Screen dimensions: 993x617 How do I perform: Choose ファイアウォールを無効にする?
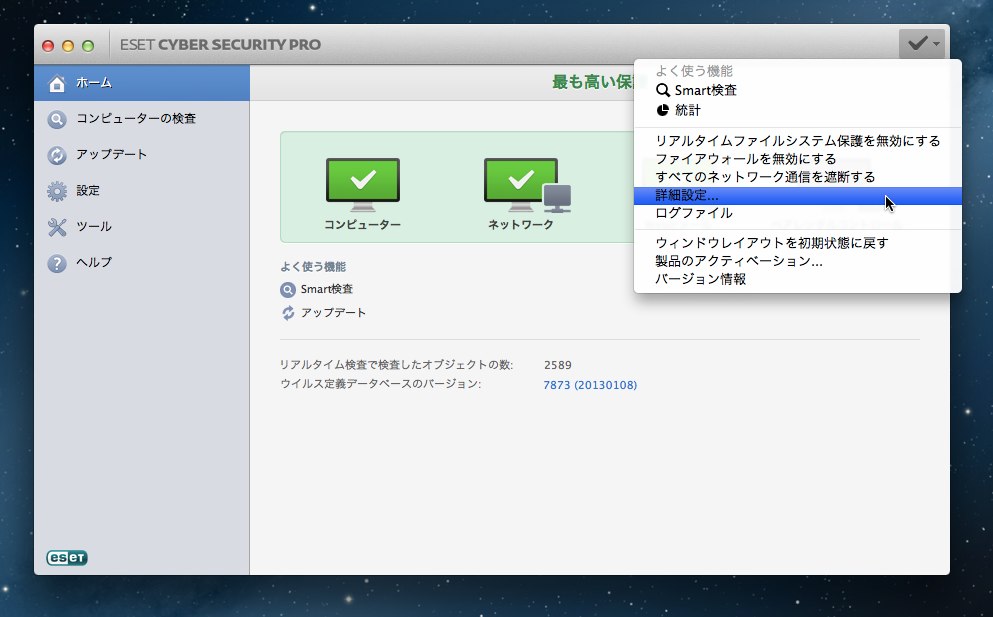pyautogui.click(x=797, y=158)
